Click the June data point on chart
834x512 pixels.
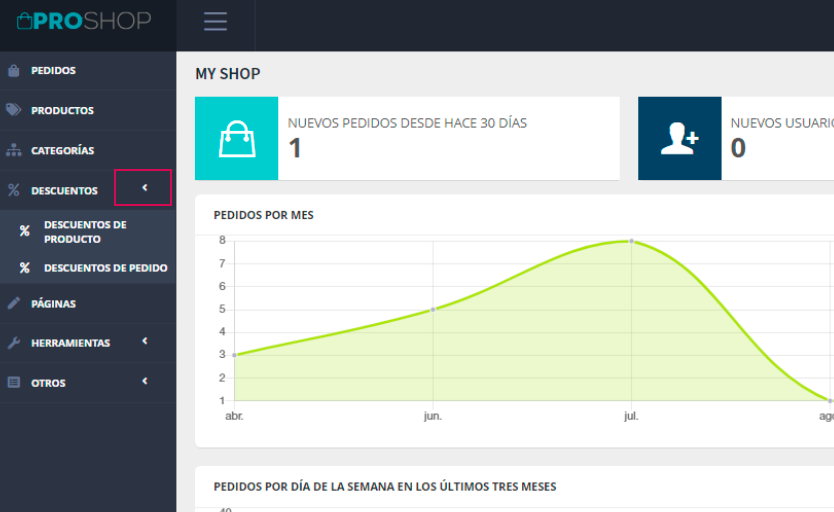pos(432,310)
